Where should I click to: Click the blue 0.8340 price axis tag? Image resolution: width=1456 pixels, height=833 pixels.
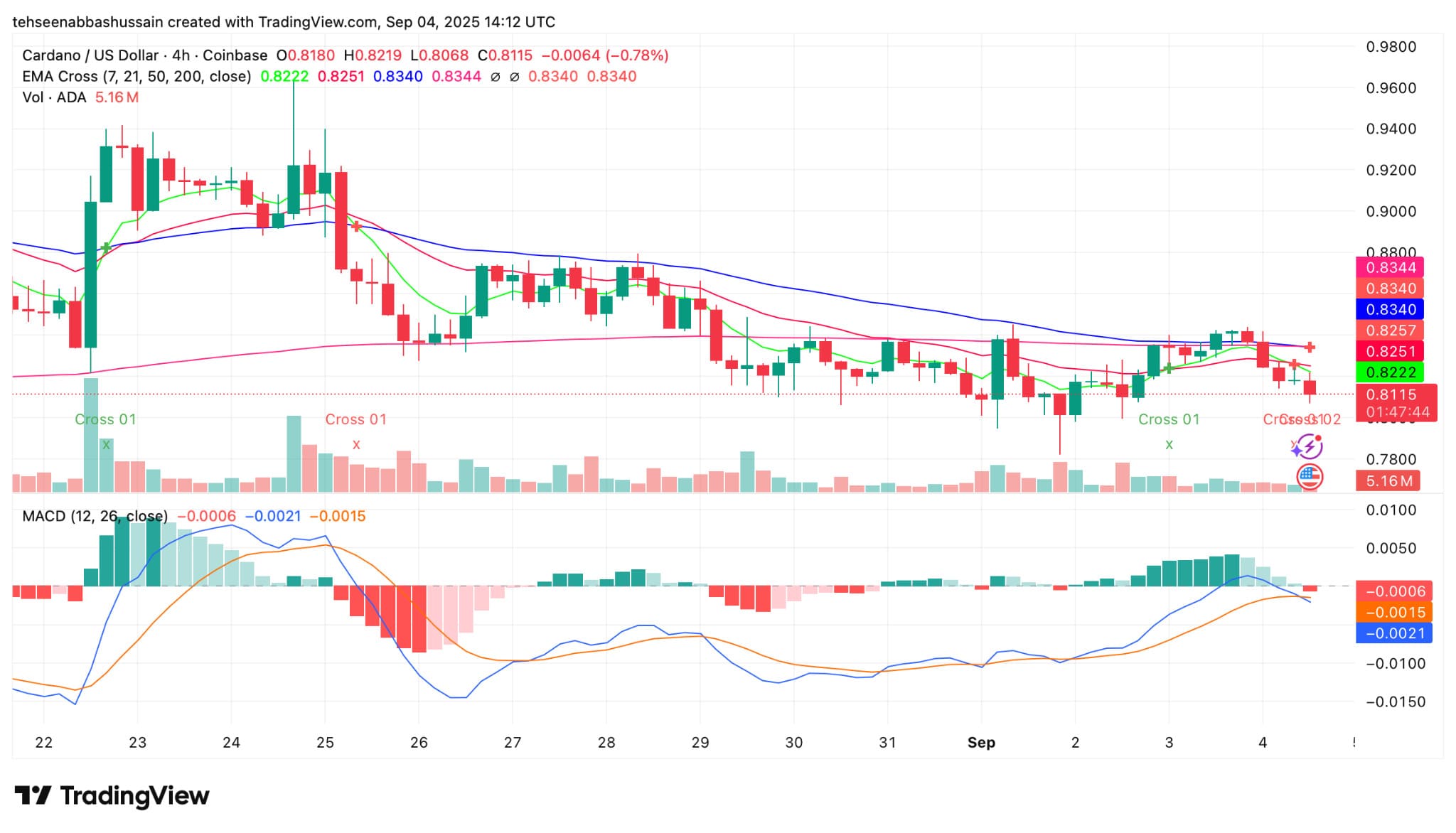pos(1391,310)
